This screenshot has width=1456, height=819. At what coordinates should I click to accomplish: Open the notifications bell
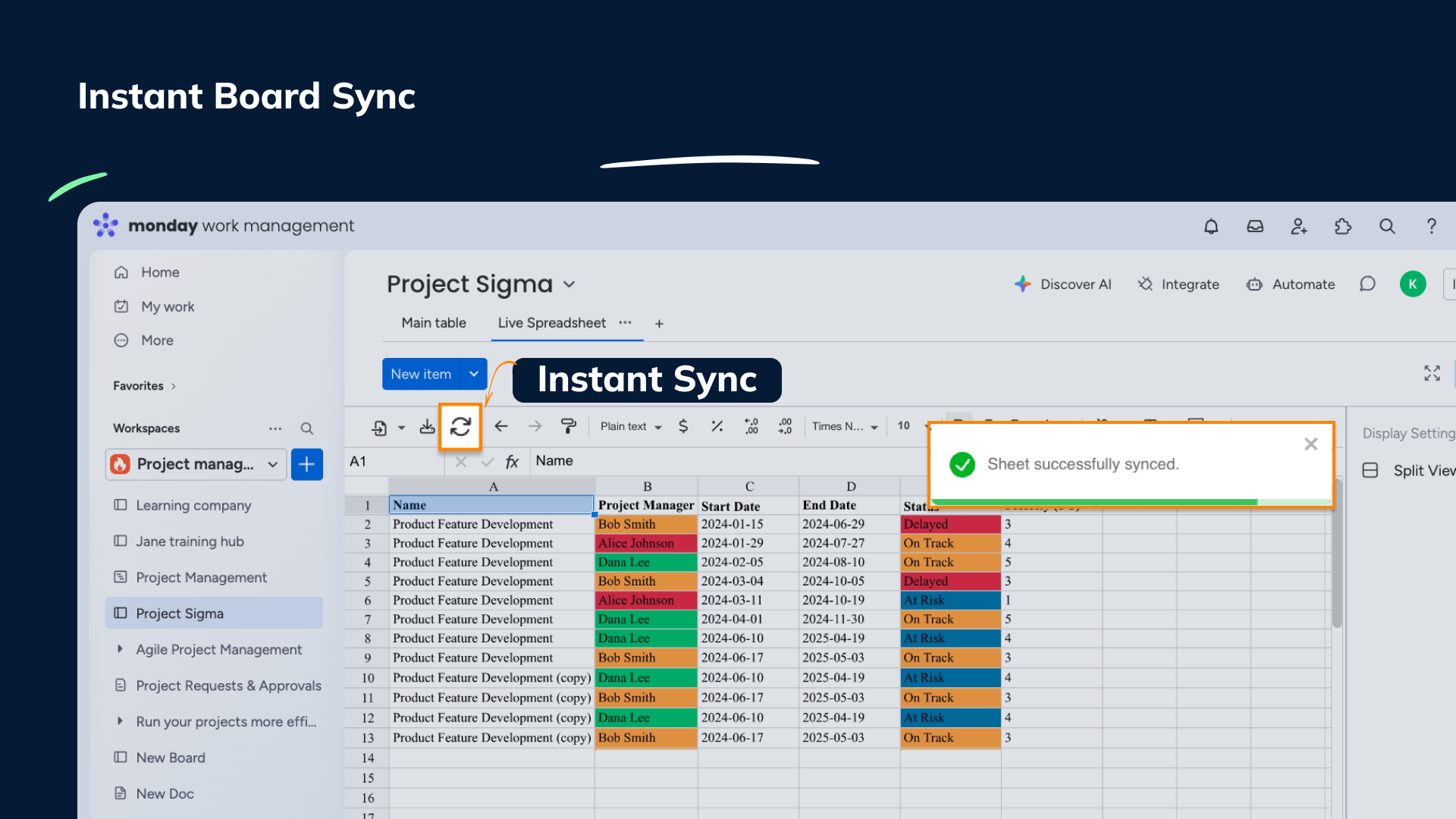[1211, 226]
